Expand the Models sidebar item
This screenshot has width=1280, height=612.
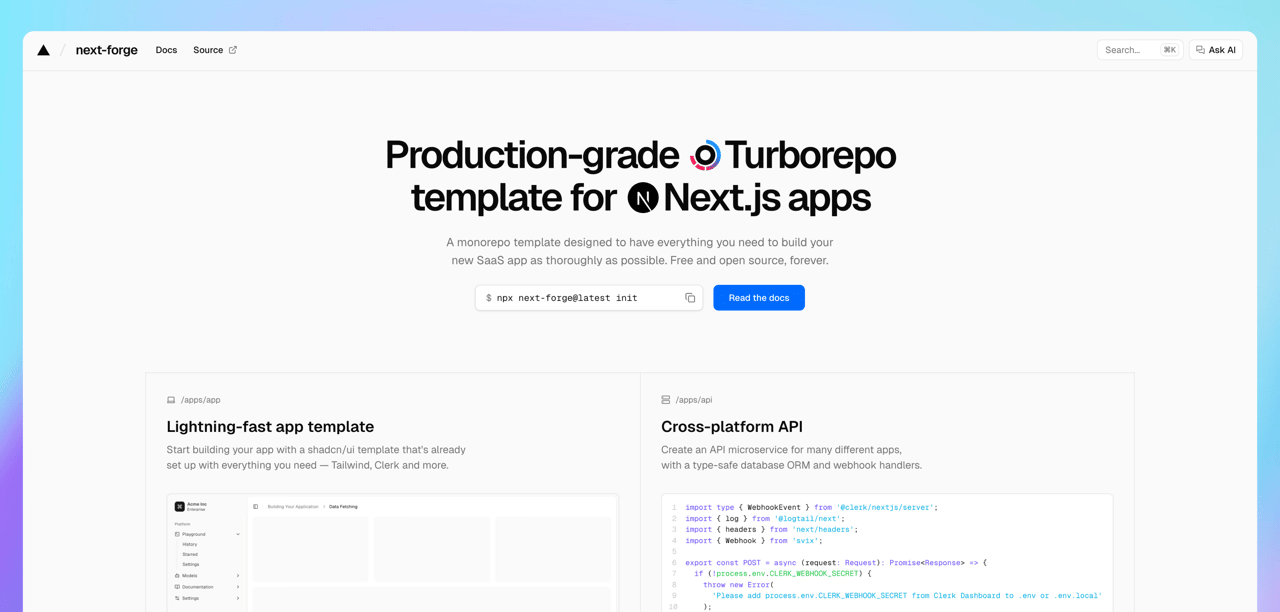[x=238, y=576]
